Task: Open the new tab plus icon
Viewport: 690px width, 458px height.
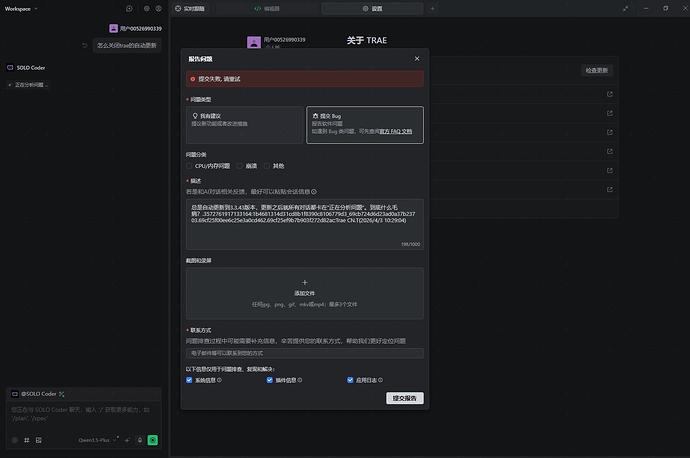Action: coord(432,8)
